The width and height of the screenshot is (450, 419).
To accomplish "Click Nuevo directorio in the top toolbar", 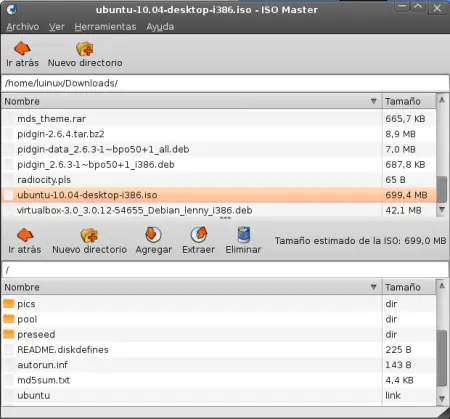I will (x=85, y=54).
